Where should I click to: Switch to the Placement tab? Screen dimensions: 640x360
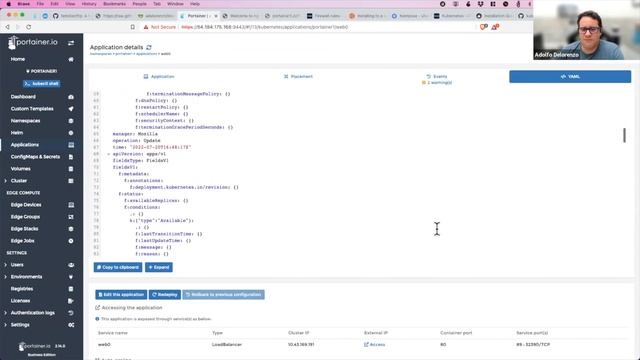pos(298,77)
